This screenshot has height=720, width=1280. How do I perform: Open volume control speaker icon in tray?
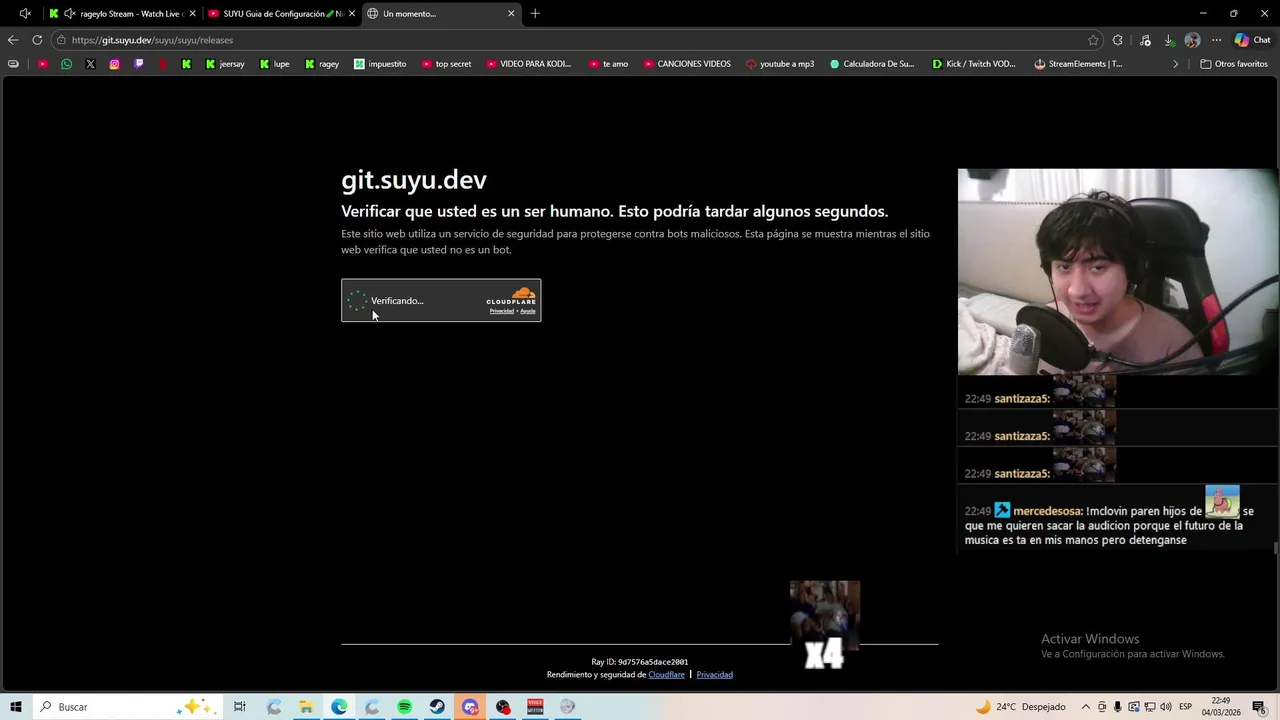pyautogui.click(x=1166, y=707)
